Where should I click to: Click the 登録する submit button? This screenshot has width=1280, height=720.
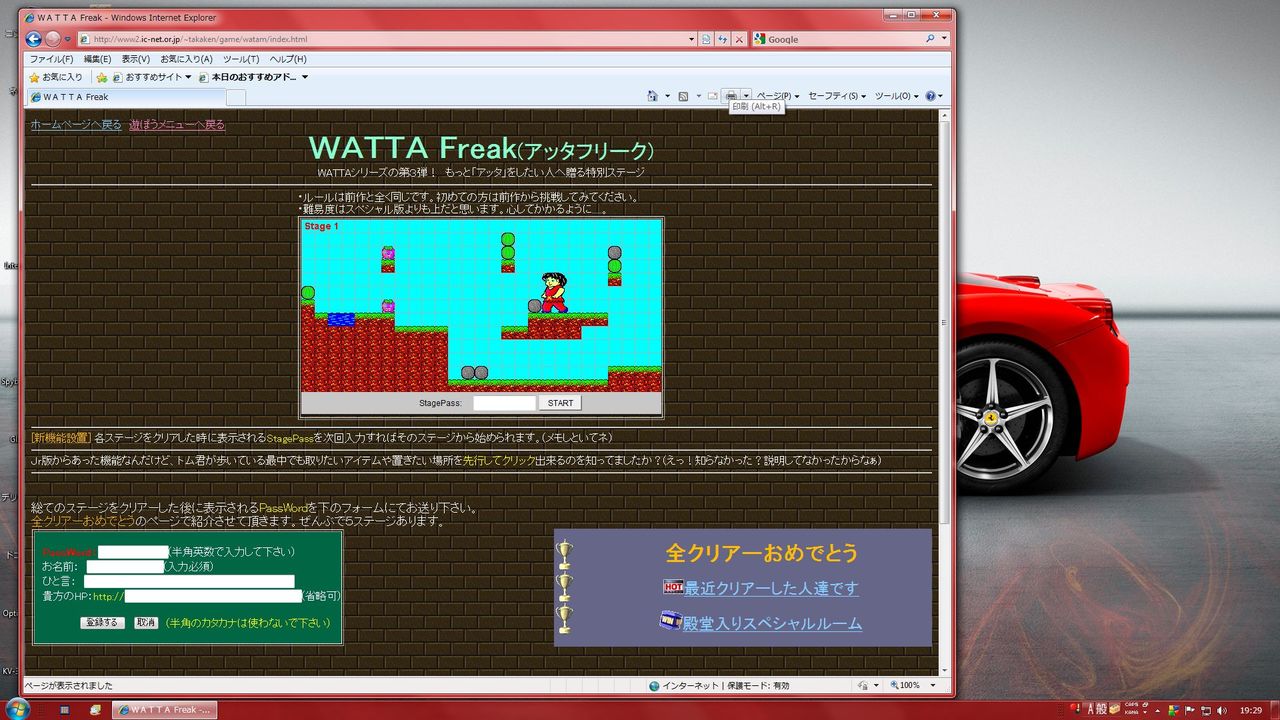(103, 622)
